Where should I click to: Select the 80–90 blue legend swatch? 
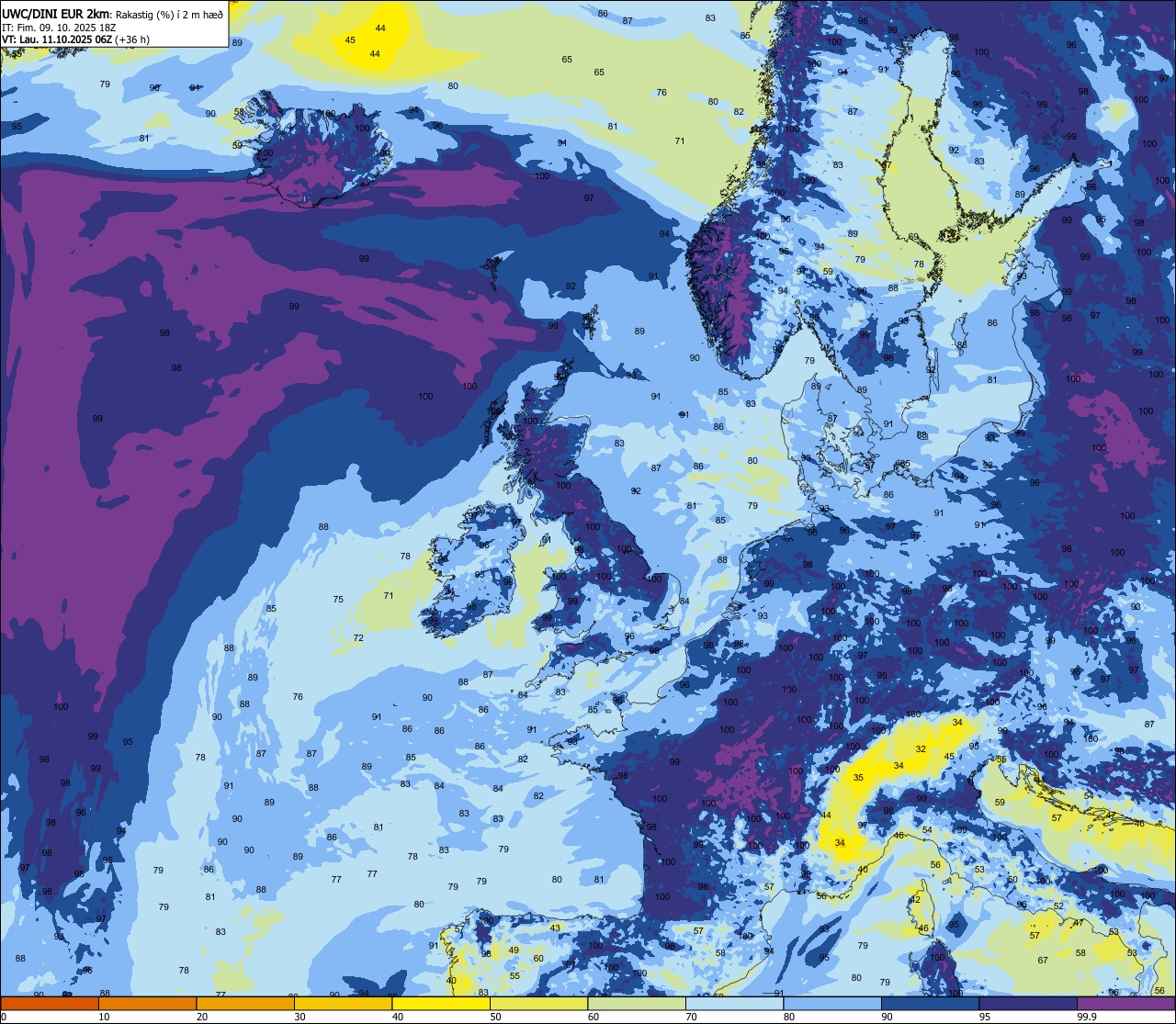click(x=832, y=1003)
